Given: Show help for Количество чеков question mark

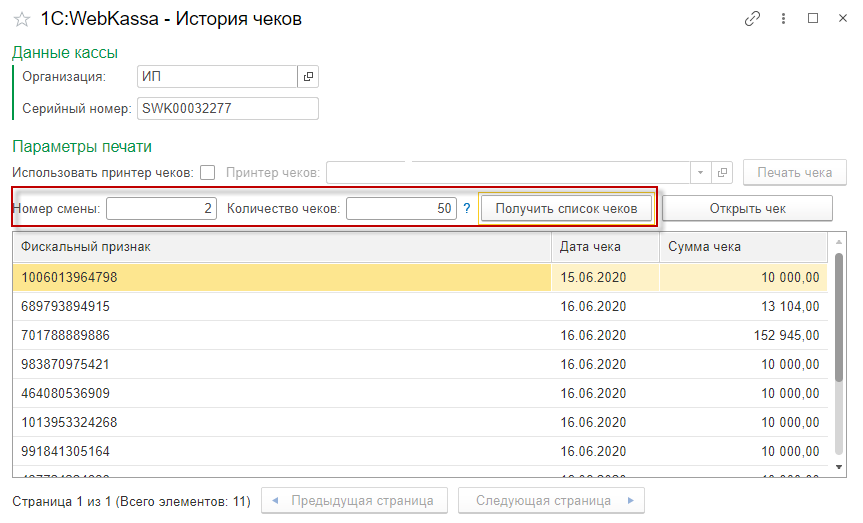Looking at the screenshot, I should tap(467, 209).
